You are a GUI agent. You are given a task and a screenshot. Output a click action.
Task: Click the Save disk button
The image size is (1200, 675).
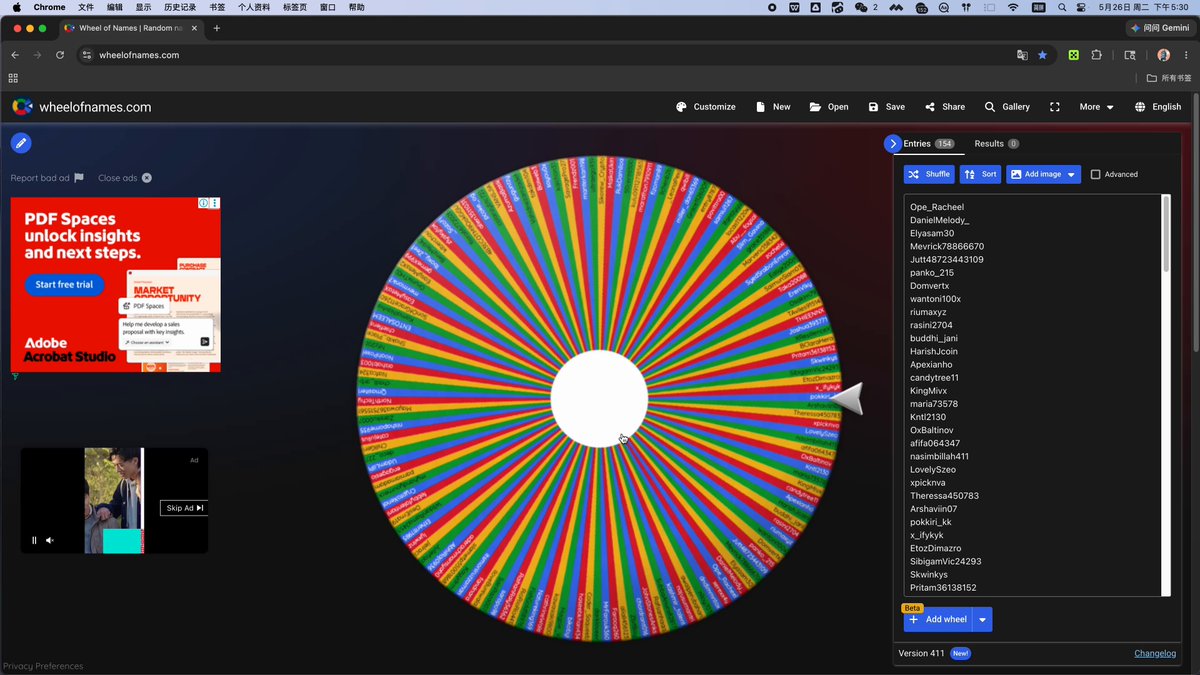[886, 107]
